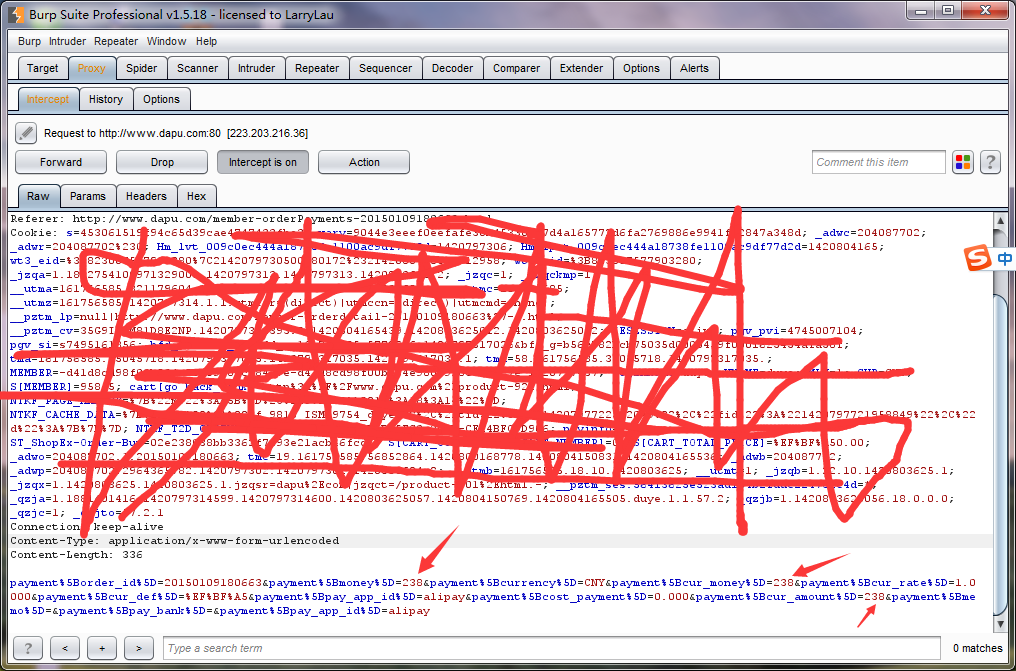Viewport: 1016px width, 671px height.
Task: Open the Alerts tab
Action: point(695,68)
